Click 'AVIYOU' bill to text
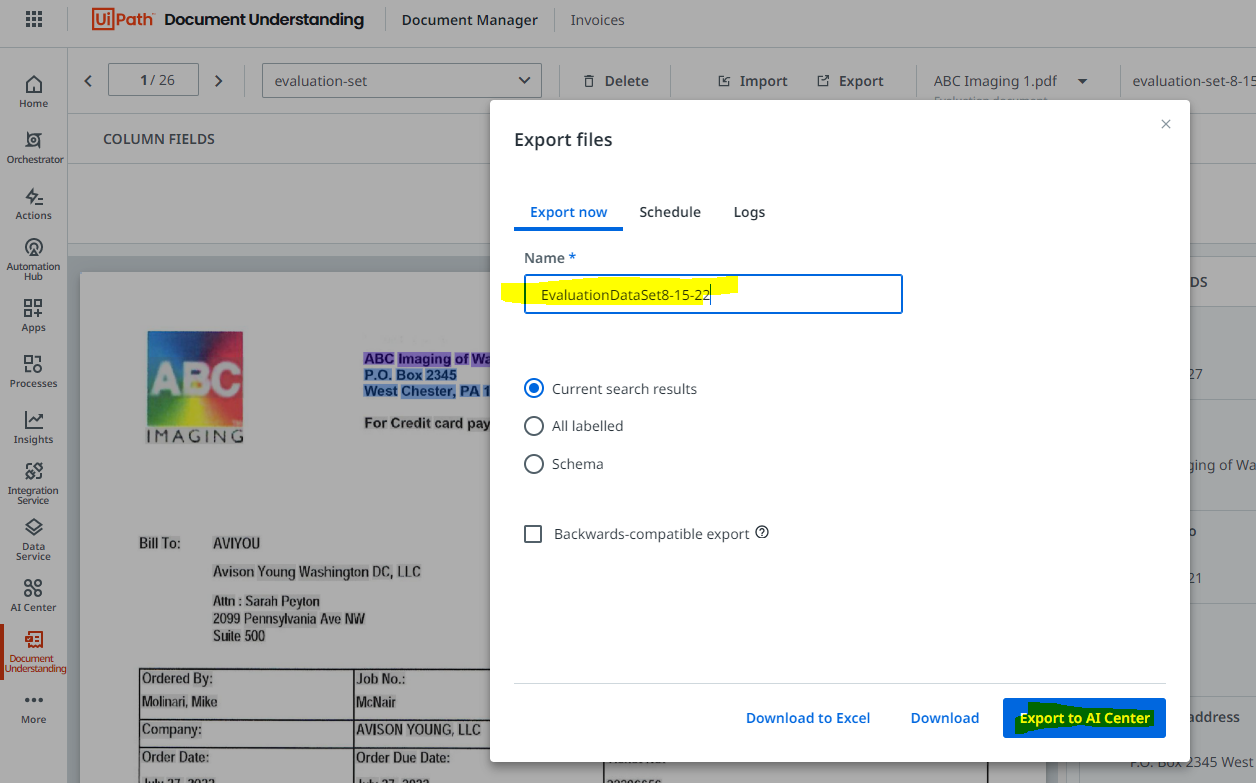1256x783 pixels. [236, 543]
